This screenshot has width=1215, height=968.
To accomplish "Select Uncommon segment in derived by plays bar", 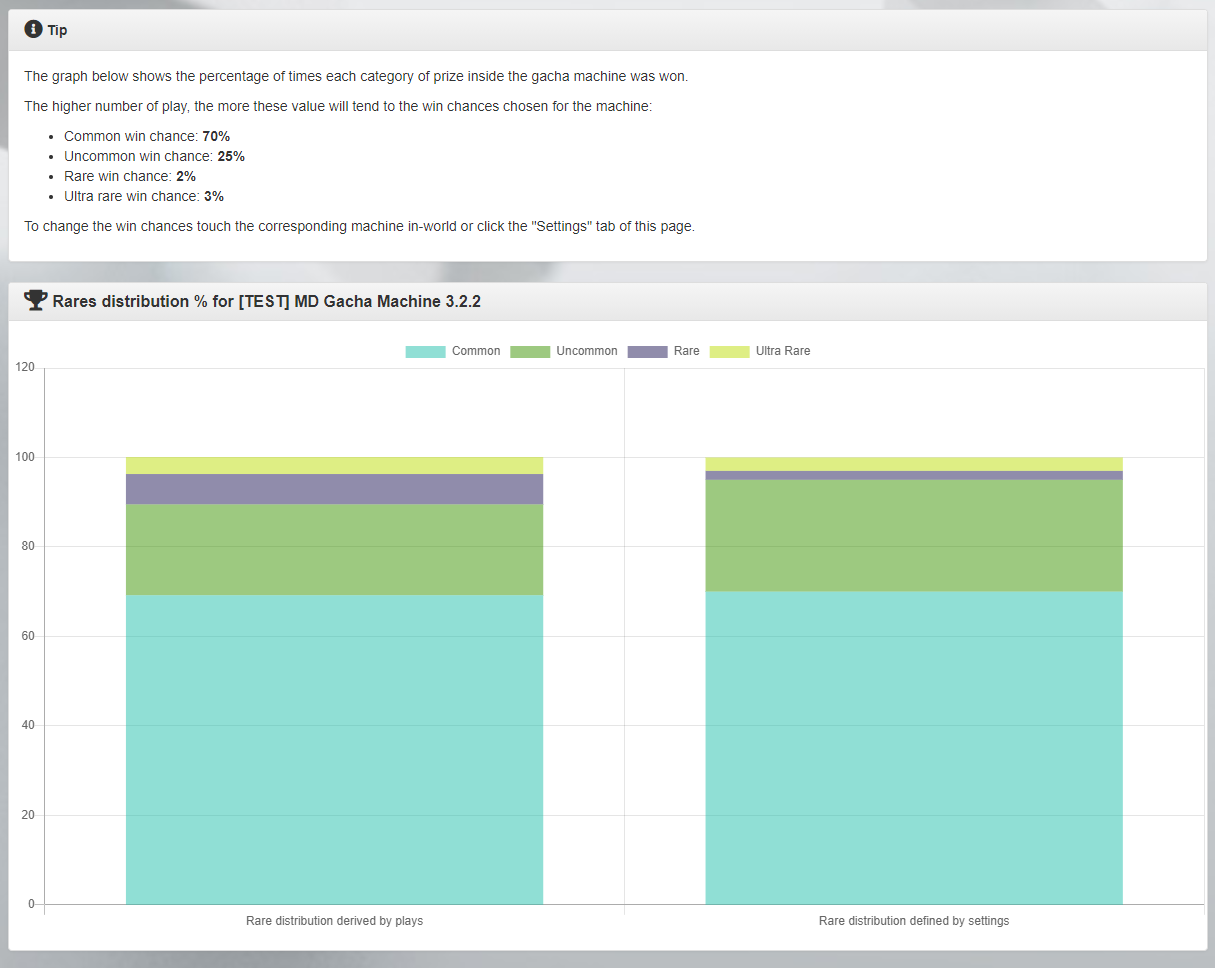I will pyautogui.click(x=334, y=549).
